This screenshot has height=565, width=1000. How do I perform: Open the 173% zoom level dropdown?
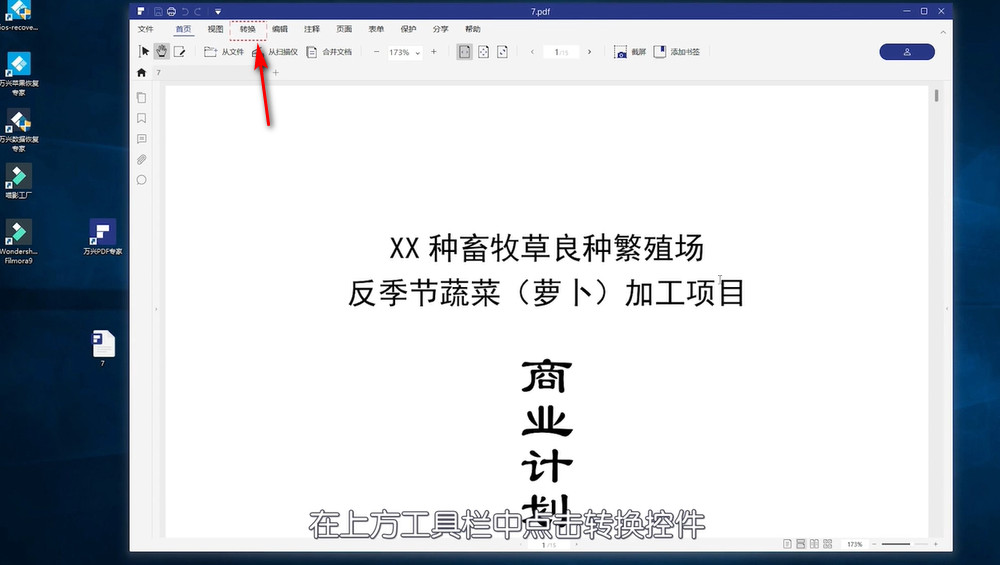tap(405, 52)
